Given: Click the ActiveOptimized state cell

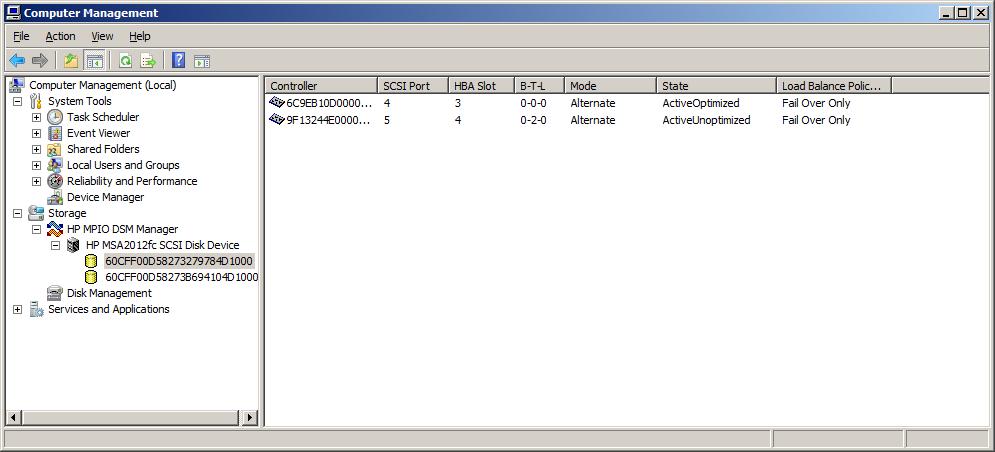Looking at the screenshot, I should [701, 103].
